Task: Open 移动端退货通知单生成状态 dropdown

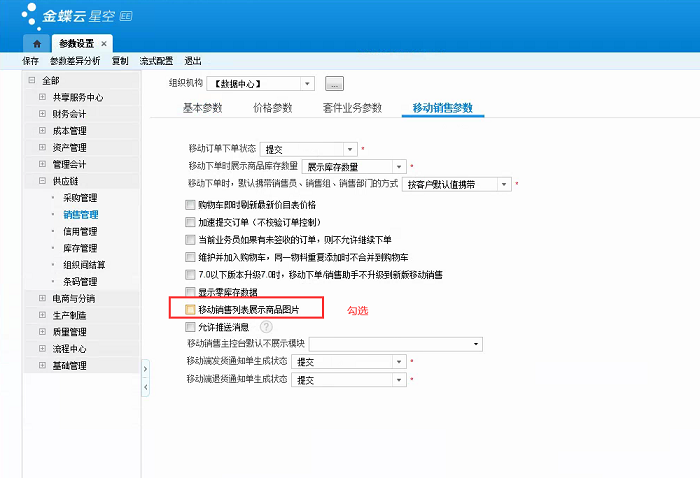Action: (x=399, y=380)
